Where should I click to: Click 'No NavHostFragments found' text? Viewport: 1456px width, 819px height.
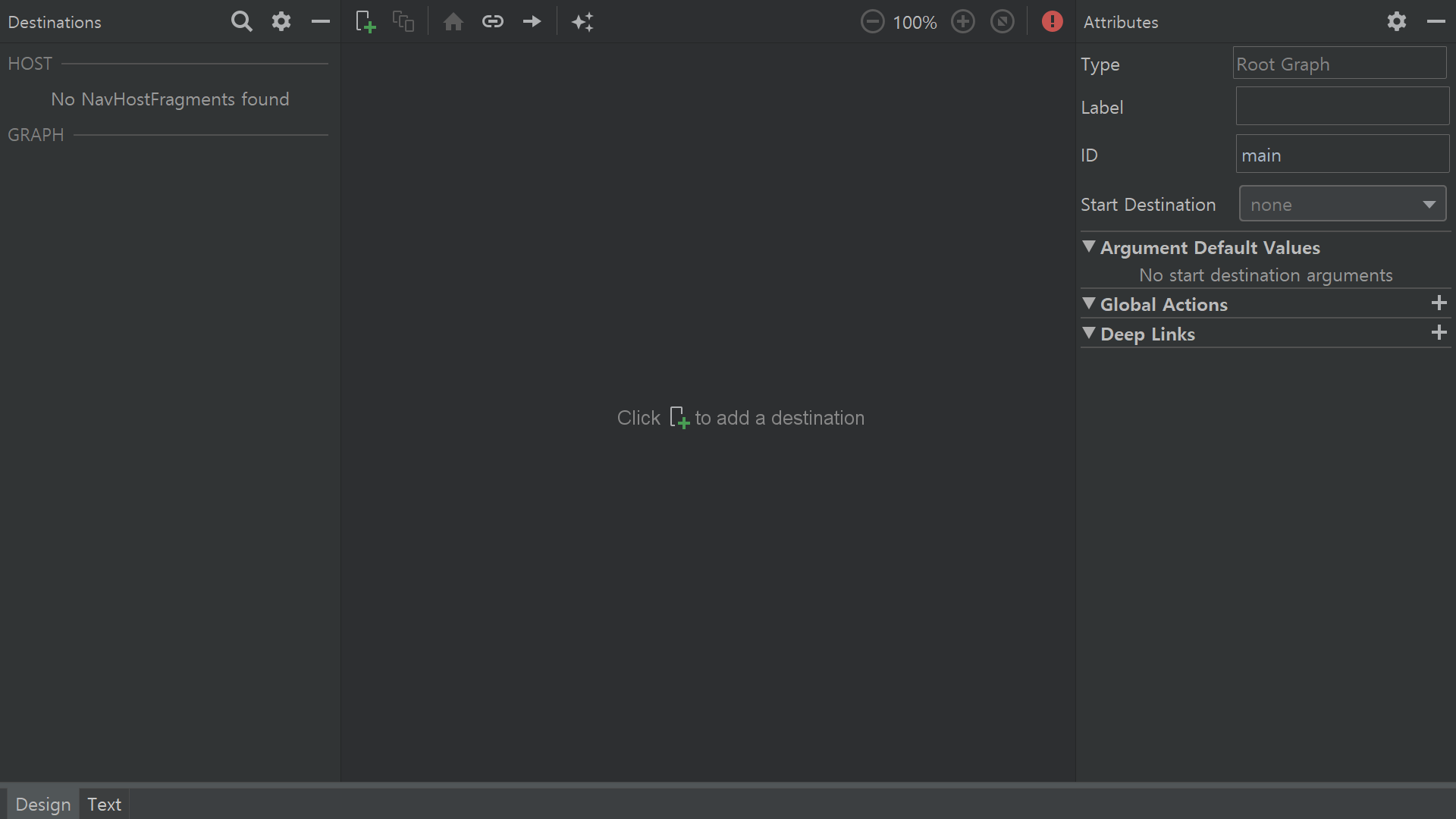point(170,99)
